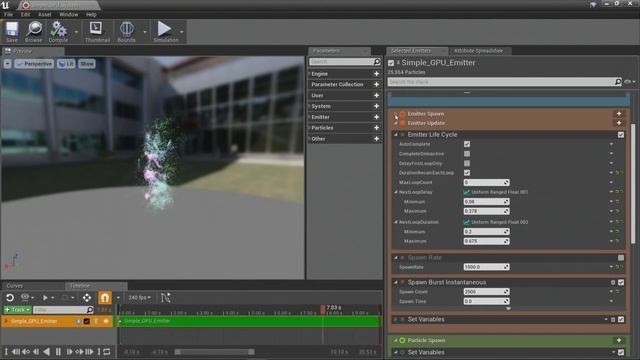Open the File menu

8,14
